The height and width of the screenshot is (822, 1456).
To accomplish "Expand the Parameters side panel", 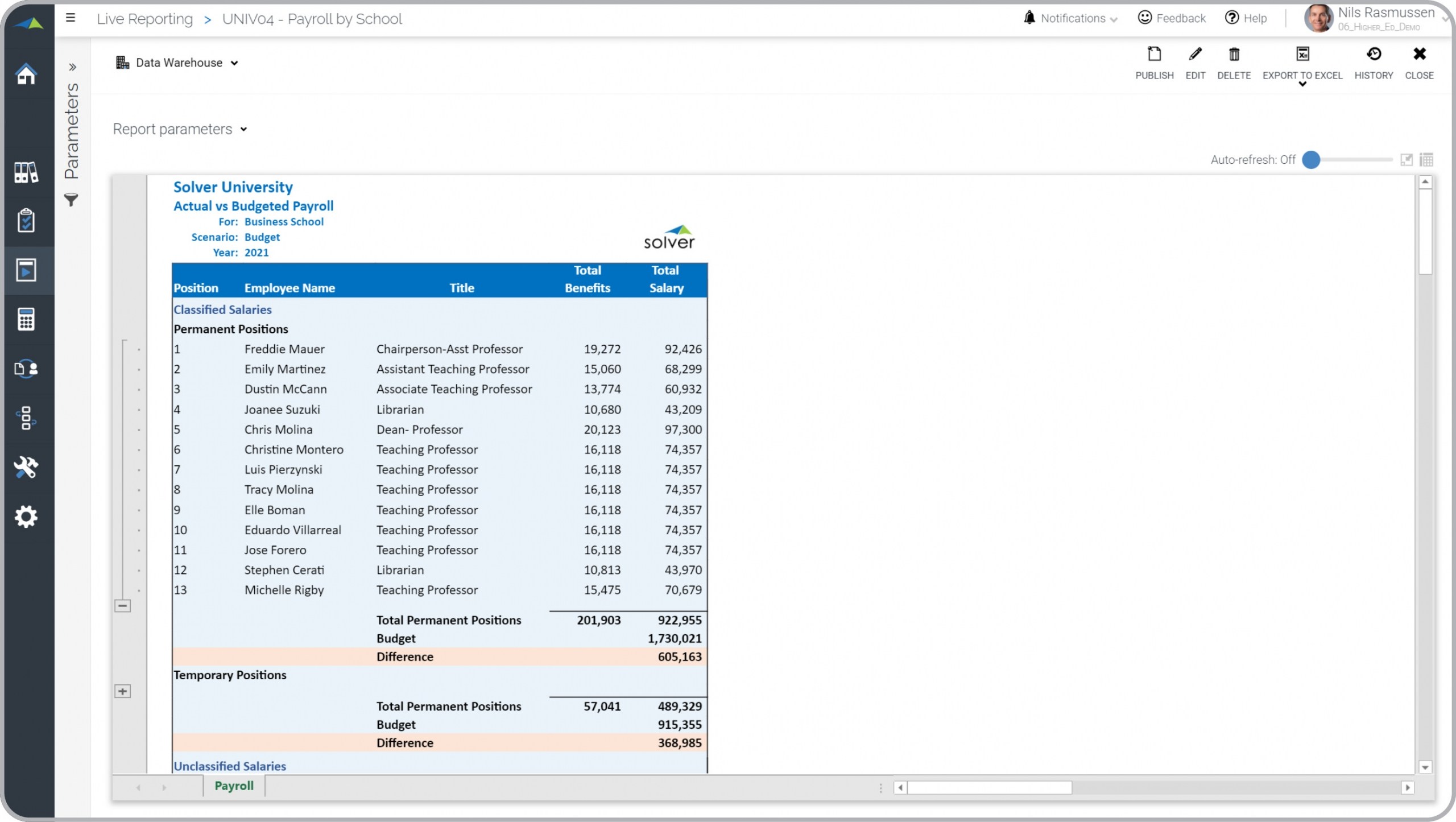I will [x=72, y=67].
